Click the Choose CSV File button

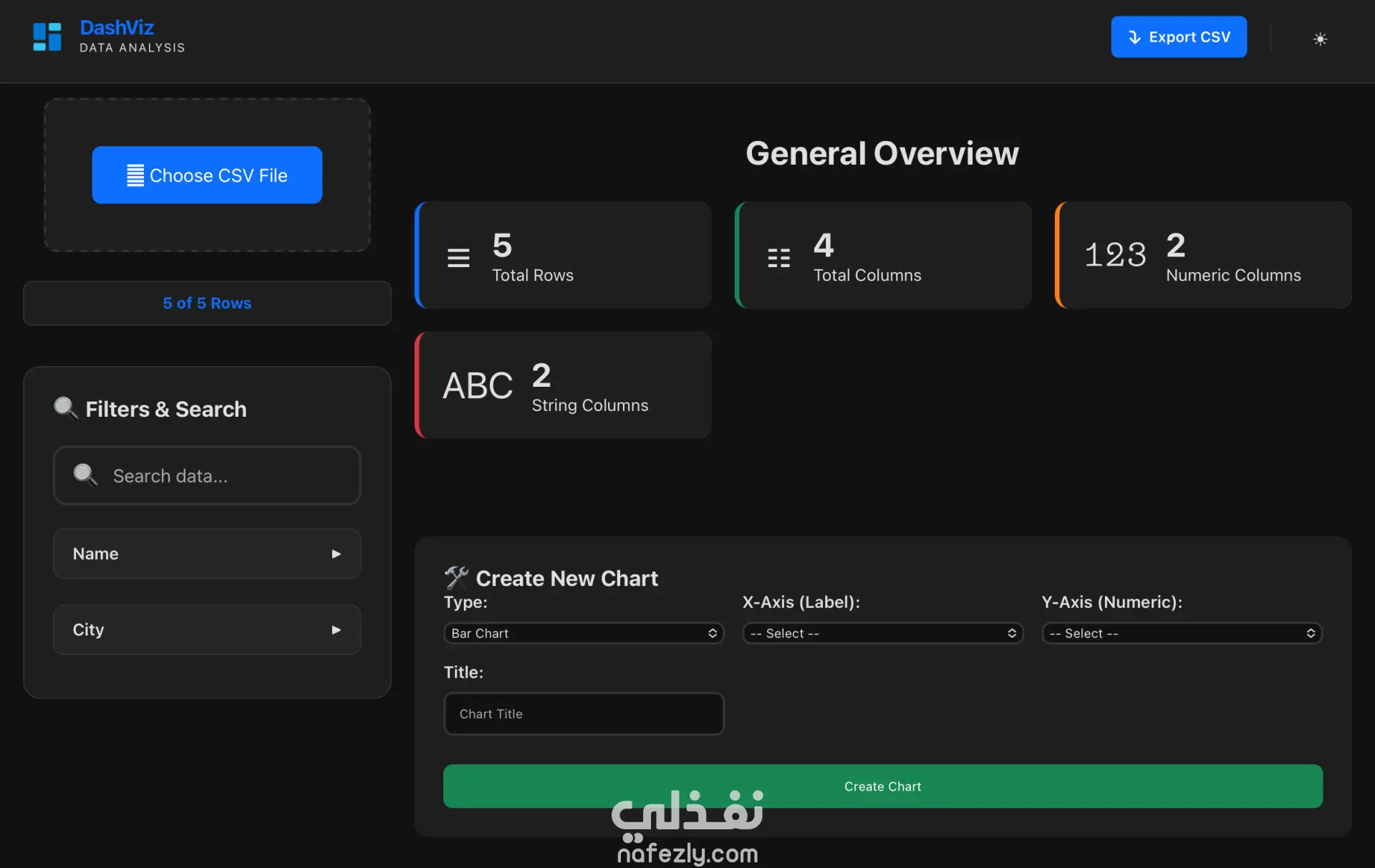click(207, 175)
